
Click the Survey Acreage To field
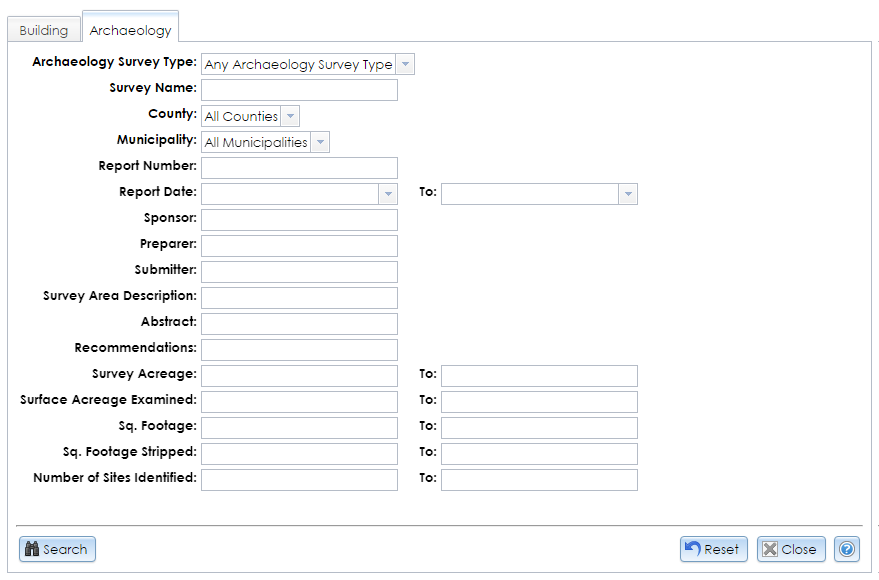[x=539, y=375]
